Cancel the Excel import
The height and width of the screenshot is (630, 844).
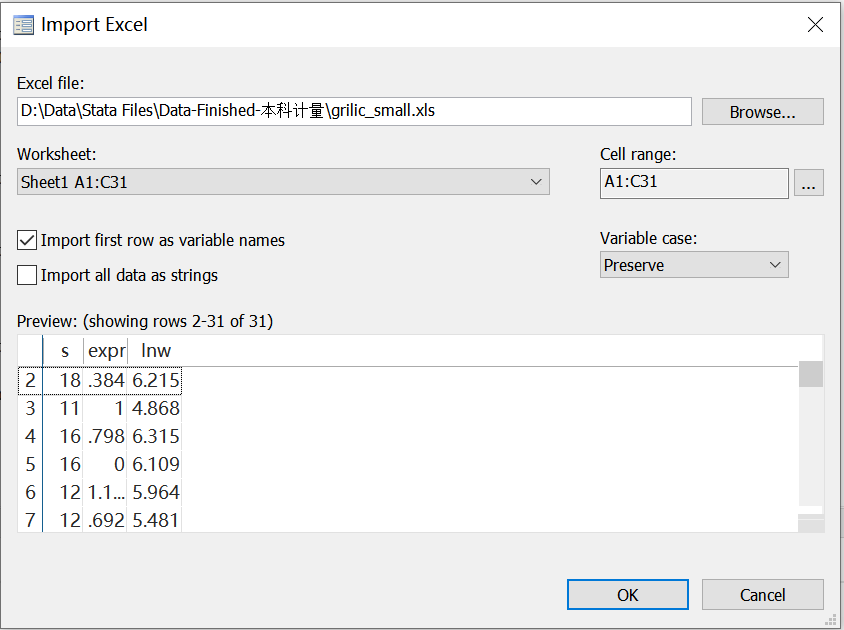762,594
